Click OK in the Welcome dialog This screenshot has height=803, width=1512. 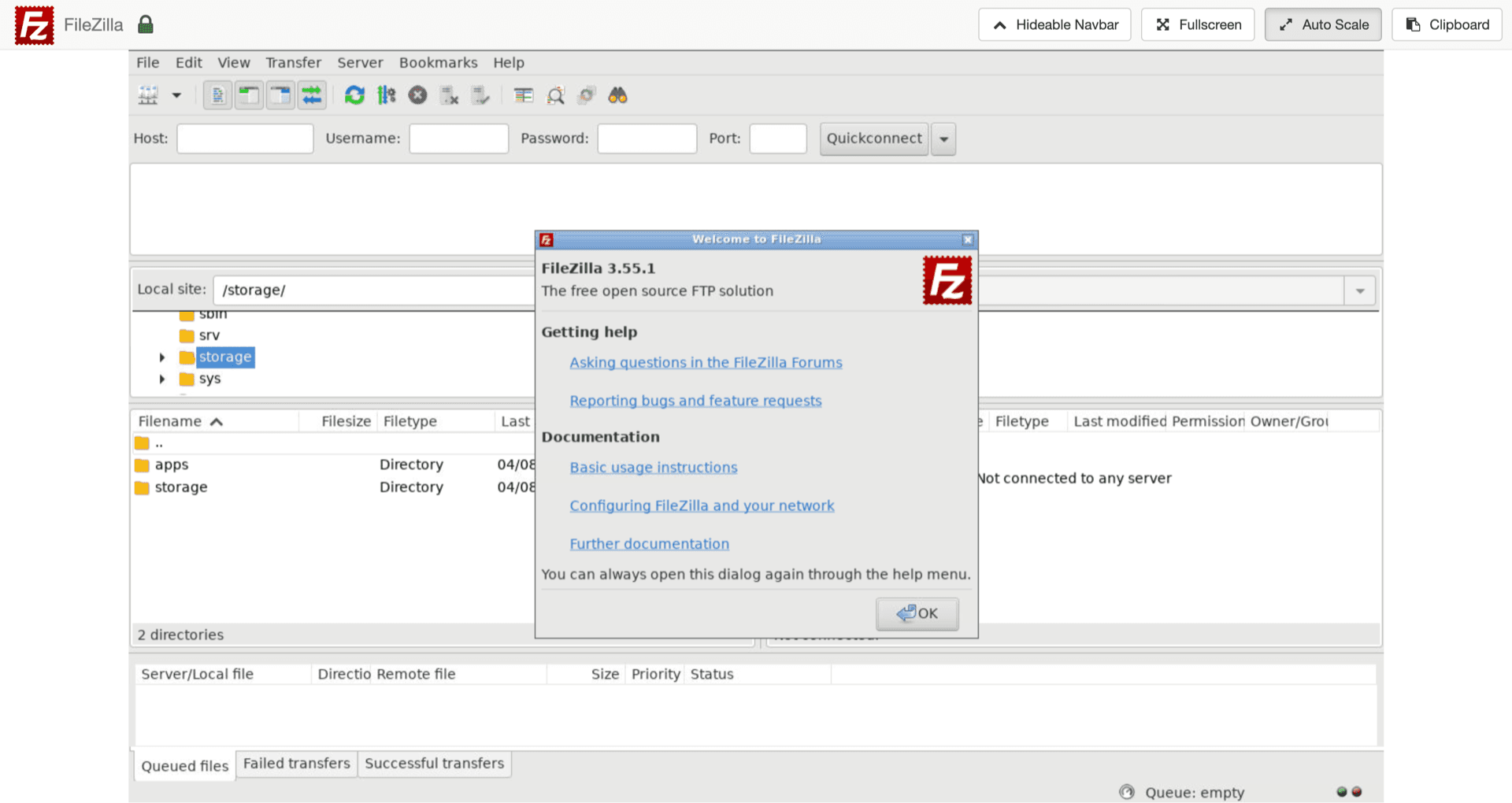(x=917, y=613)
